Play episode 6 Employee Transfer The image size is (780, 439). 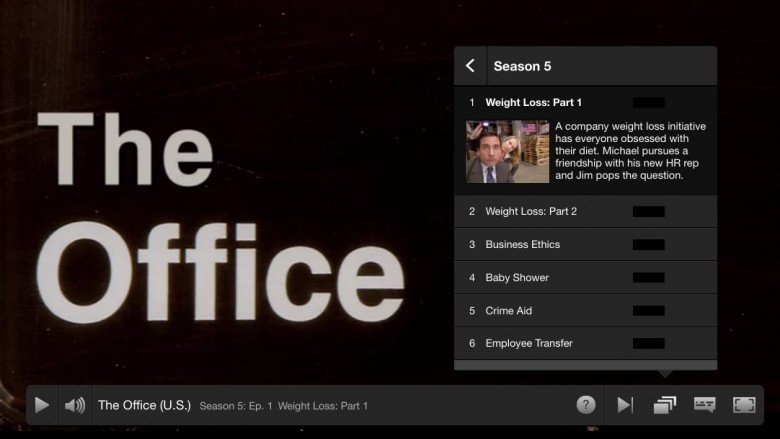click(x=585, y=344)
